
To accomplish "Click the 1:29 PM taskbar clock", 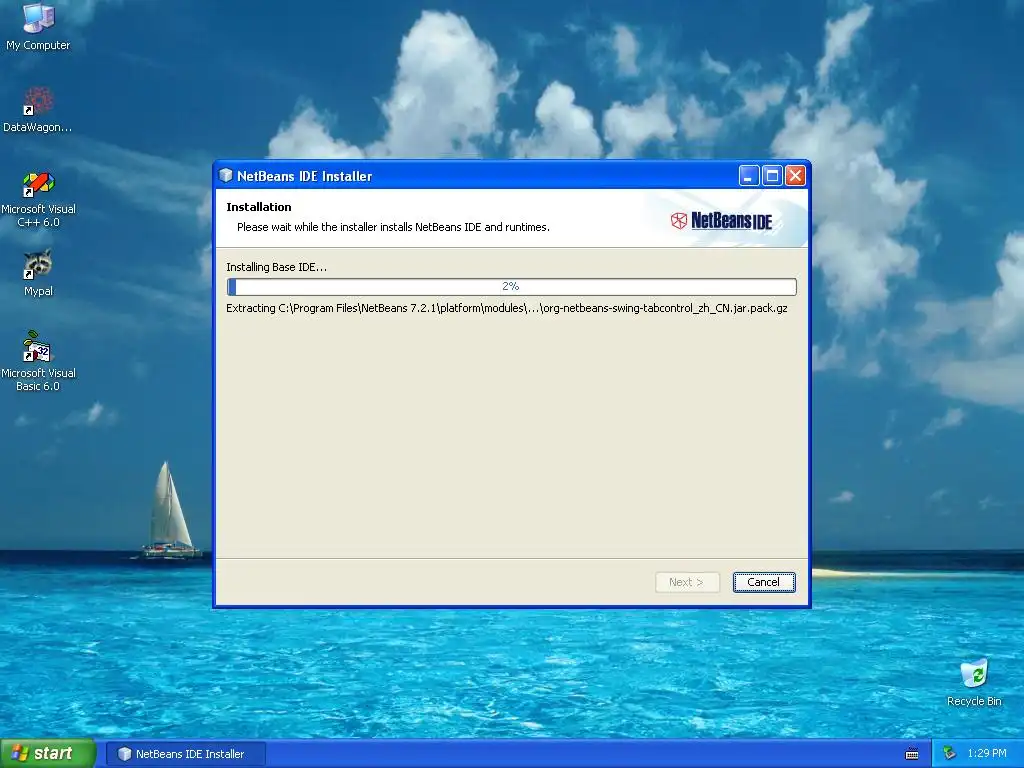I will [x=987, y=753].
